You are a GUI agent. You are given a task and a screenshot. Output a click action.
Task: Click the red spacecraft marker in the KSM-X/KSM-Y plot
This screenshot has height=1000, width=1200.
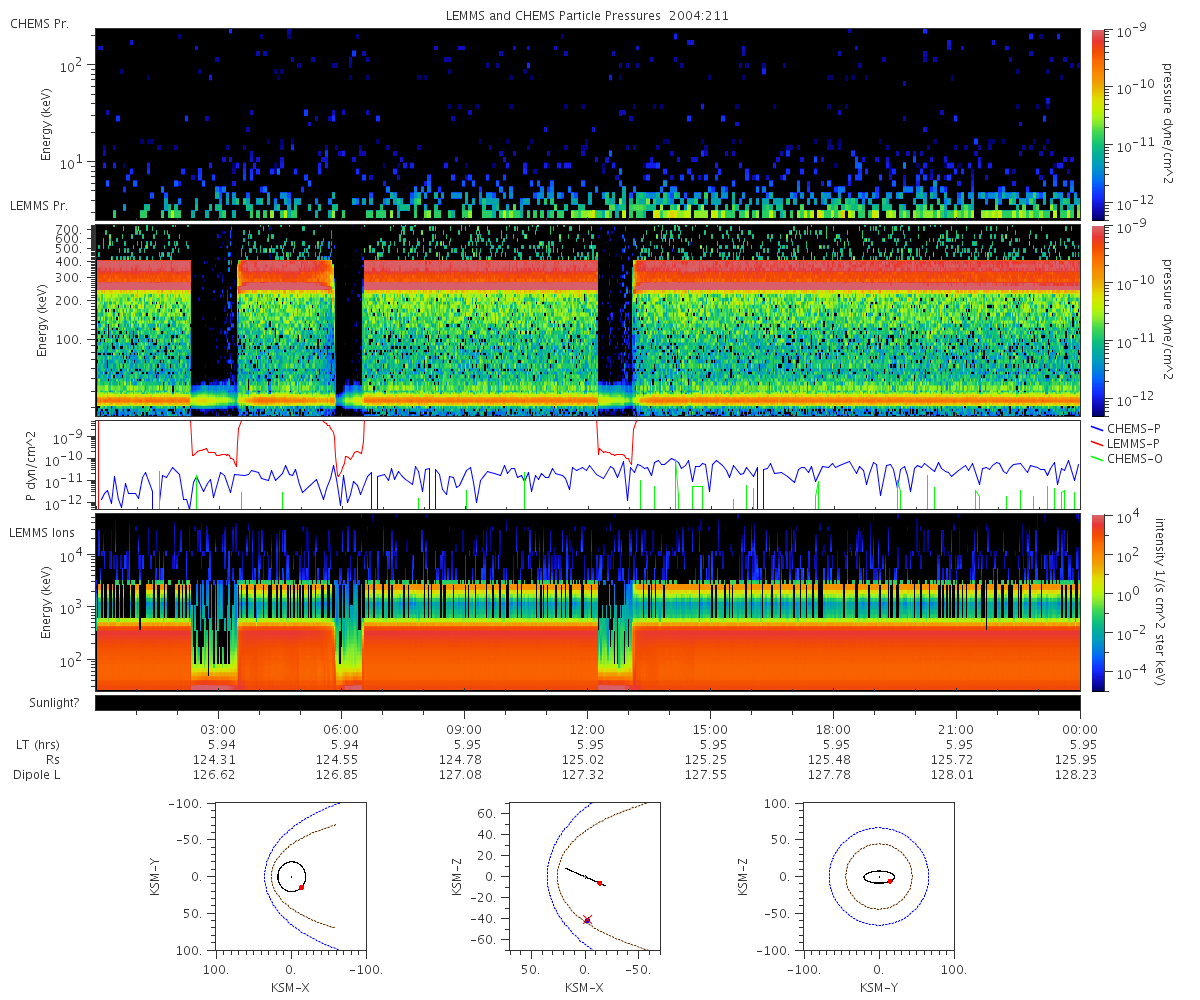(301, 887)
